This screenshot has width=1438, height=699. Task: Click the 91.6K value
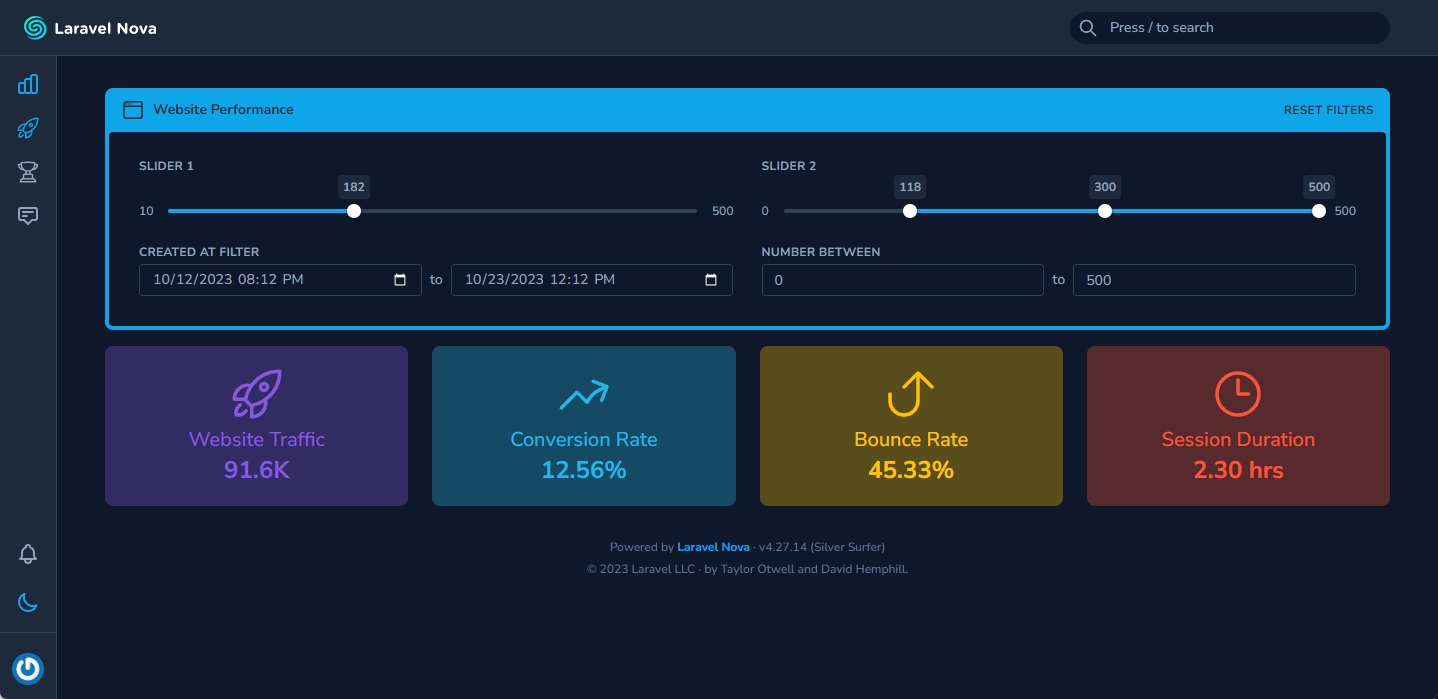[257, 470]
